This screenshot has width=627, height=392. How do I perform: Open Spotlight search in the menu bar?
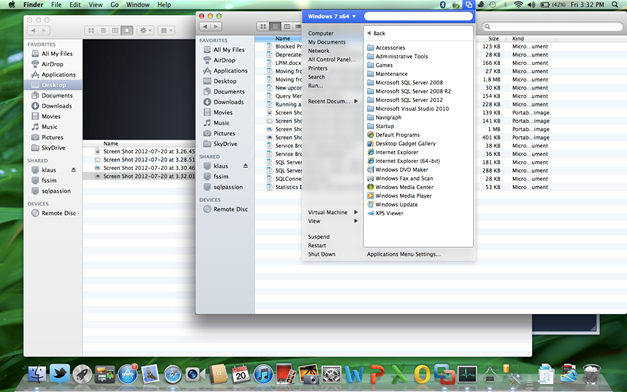coord(615,5)
